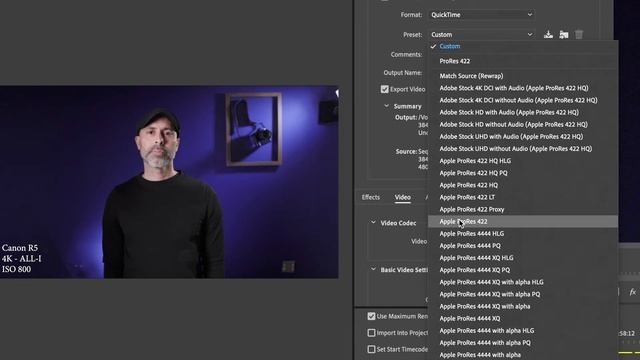This screenshot has height=360, width=640.
Task: Collapse the Video Codec section
Action: [x=373, y=223]
